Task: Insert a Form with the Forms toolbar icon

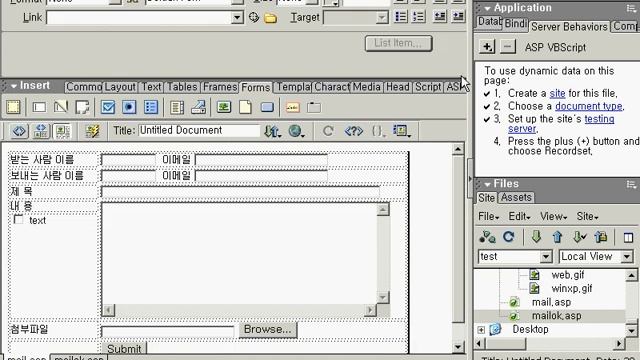Action: 13,107
